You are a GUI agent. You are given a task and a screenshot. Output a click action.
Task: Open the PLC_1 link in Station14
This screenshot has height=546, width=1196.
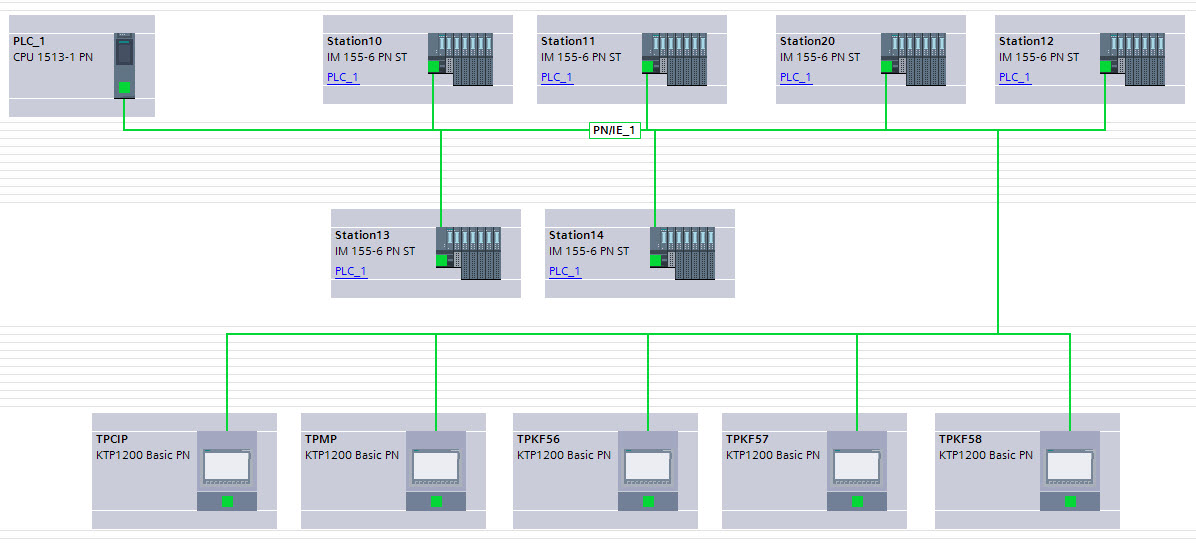564,271
